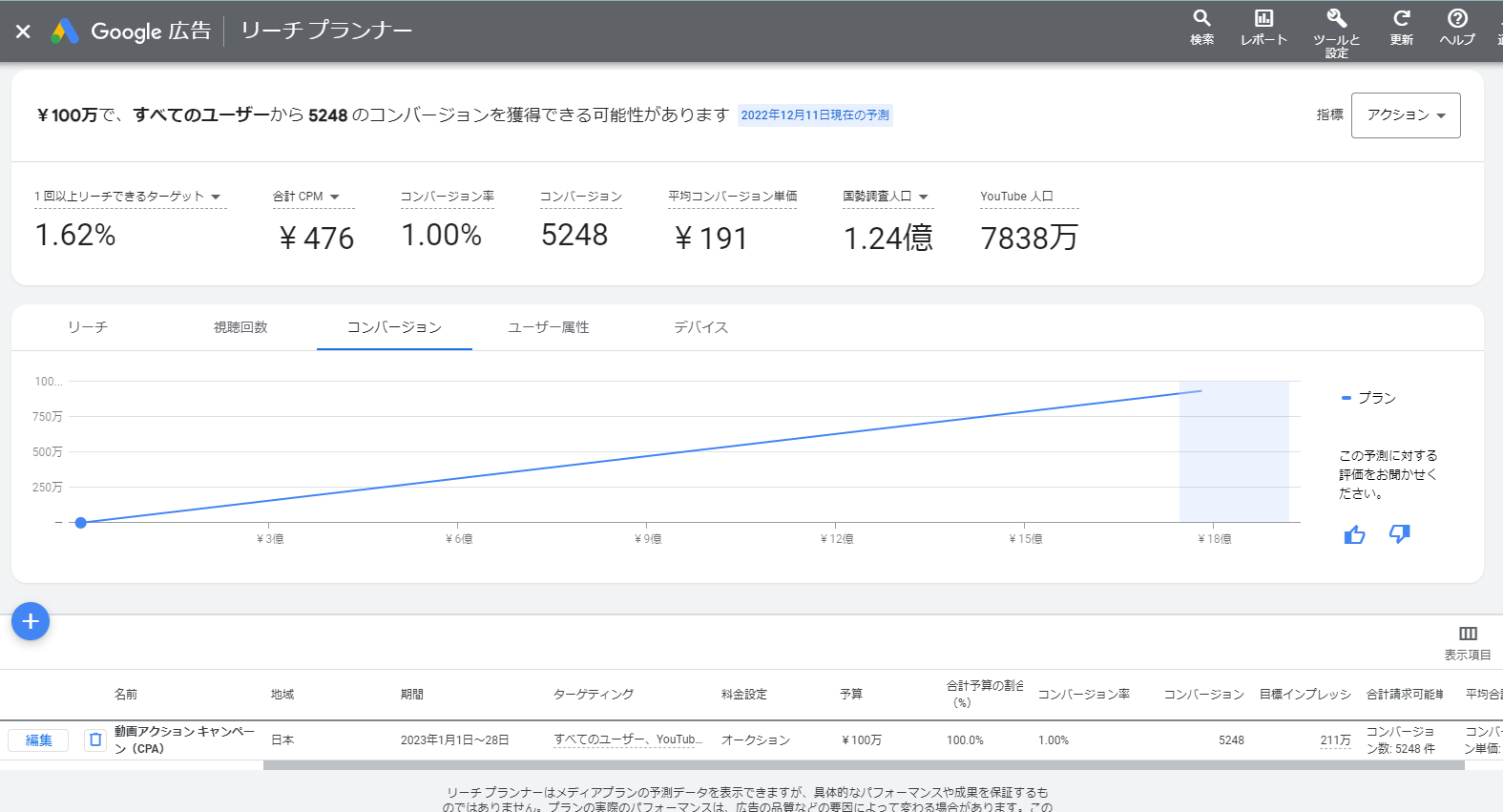Expand the アクション metric dropdown

pos(1406,115)
